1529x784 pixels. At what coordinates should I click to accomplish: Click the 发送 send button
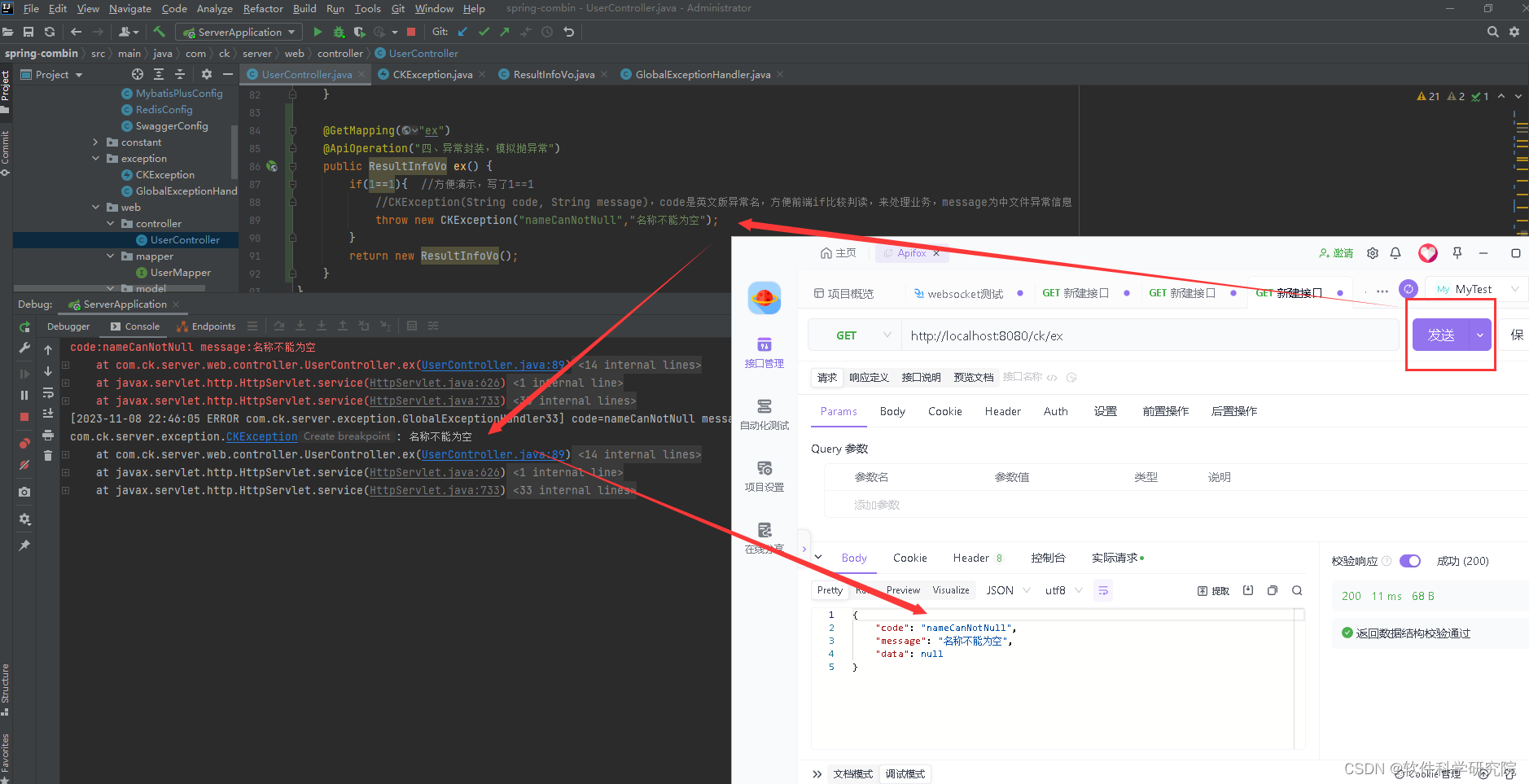click(x=1439, y=335)
